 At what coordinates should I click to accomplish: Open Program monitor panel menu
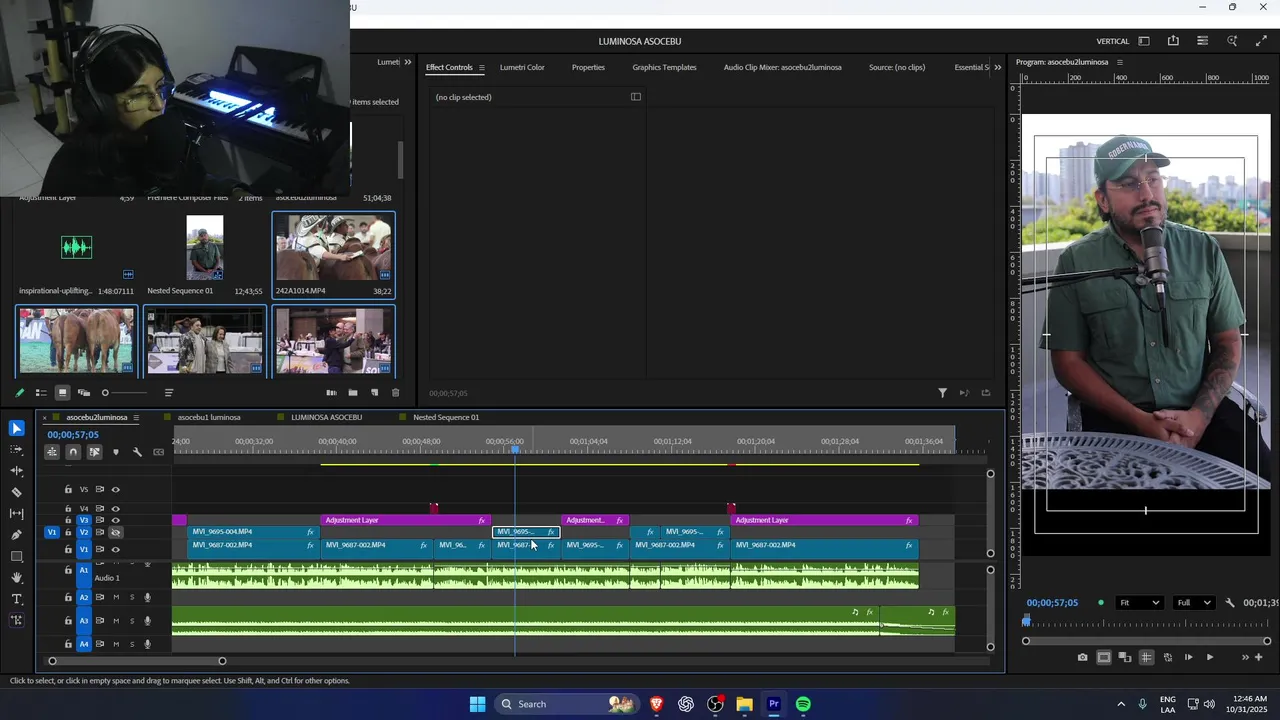1120,62
